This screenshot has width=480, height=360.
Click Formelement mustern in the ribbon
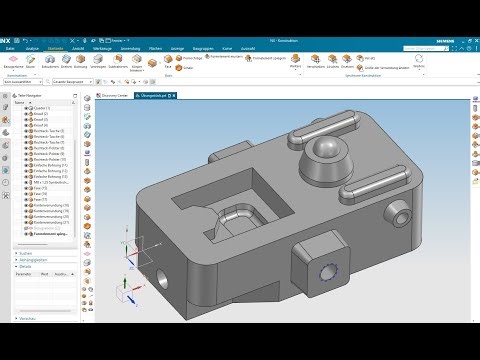[224, 57]
